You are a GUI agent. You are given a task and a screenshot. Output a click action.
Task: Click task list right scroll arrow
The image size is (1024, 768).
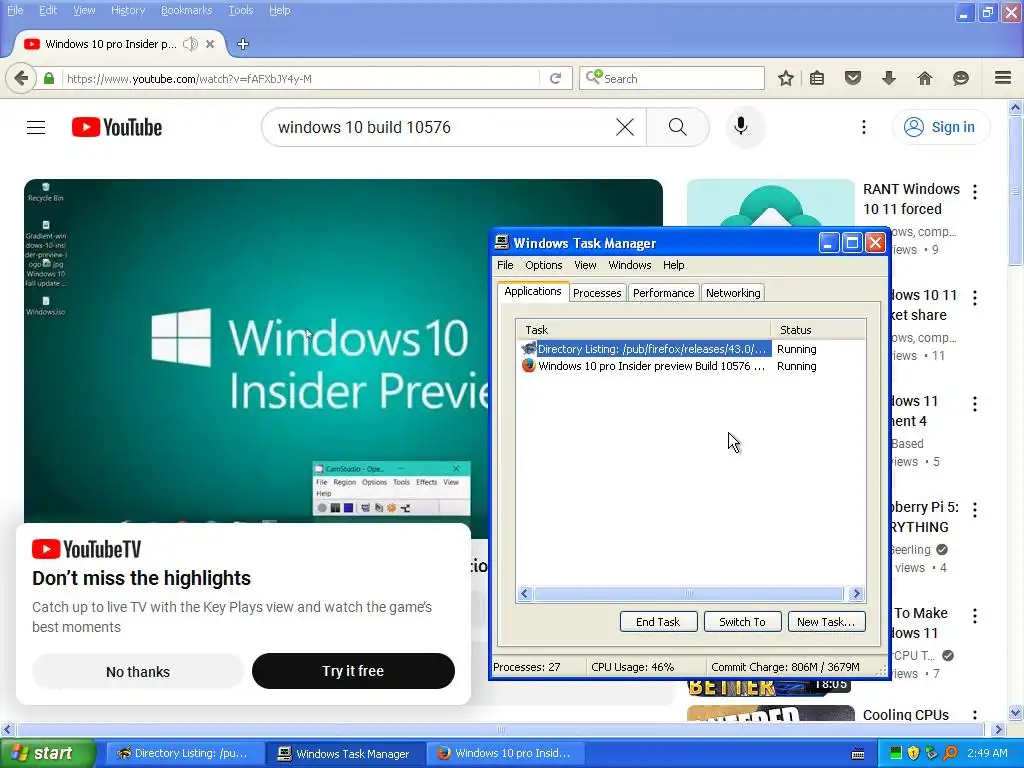point(856,594)
